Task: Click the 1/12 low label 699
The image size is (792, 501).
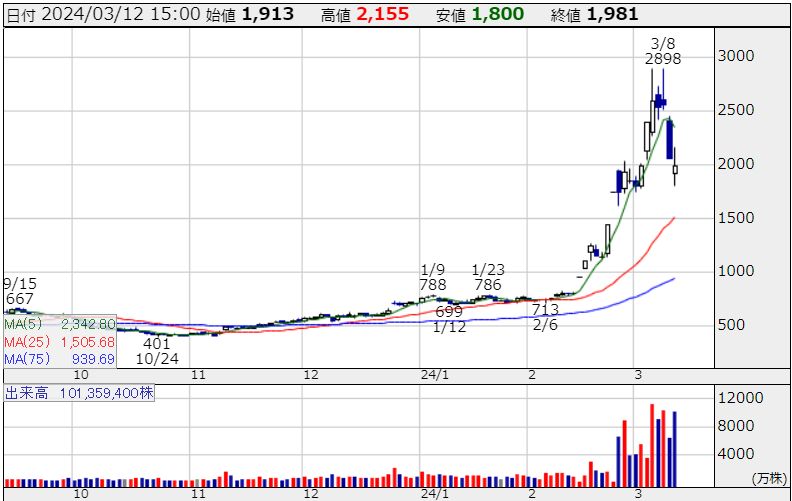Action: coord(449,312)
